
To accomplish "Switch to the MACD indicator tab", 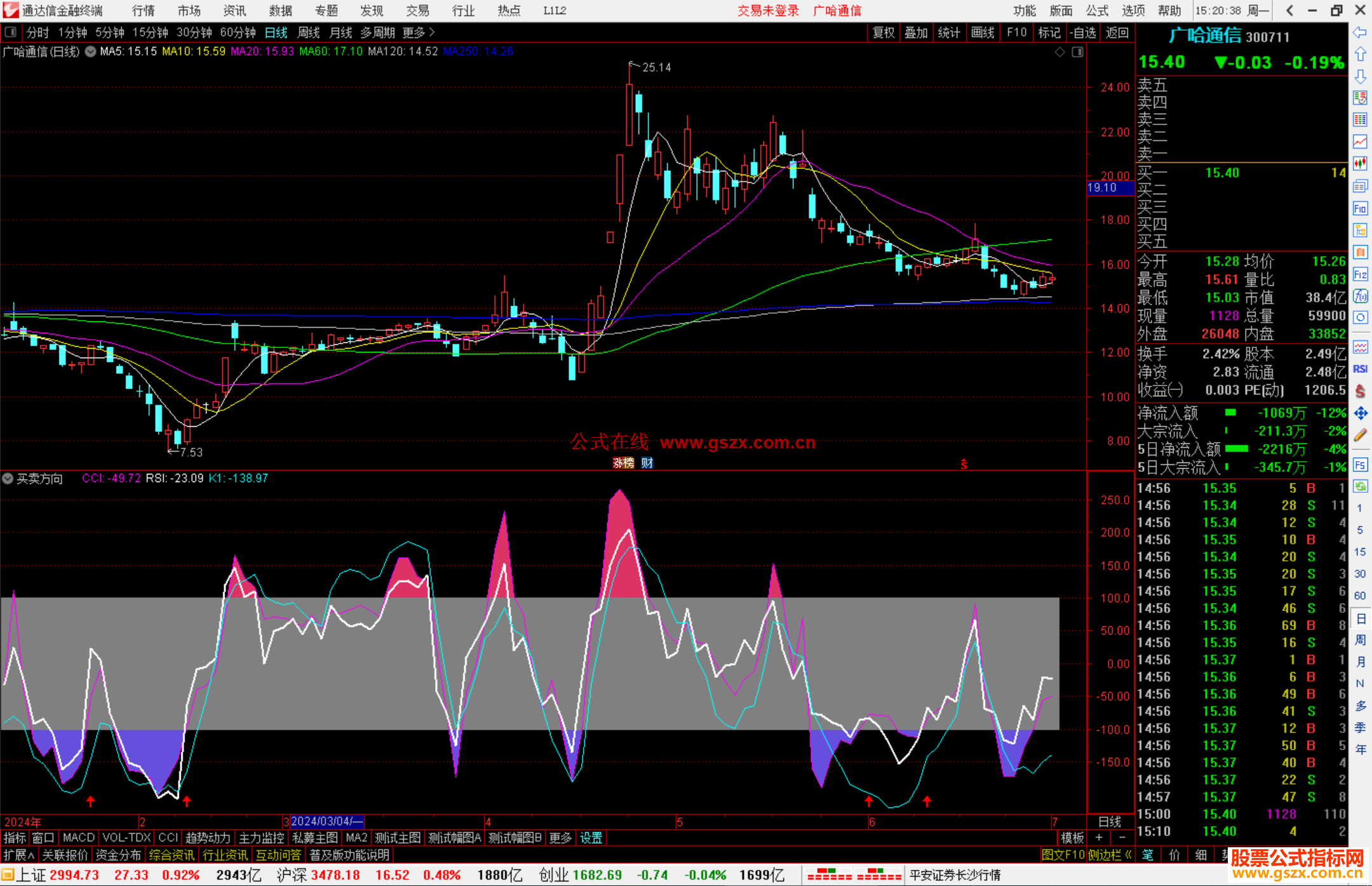I will pos(78,838).
